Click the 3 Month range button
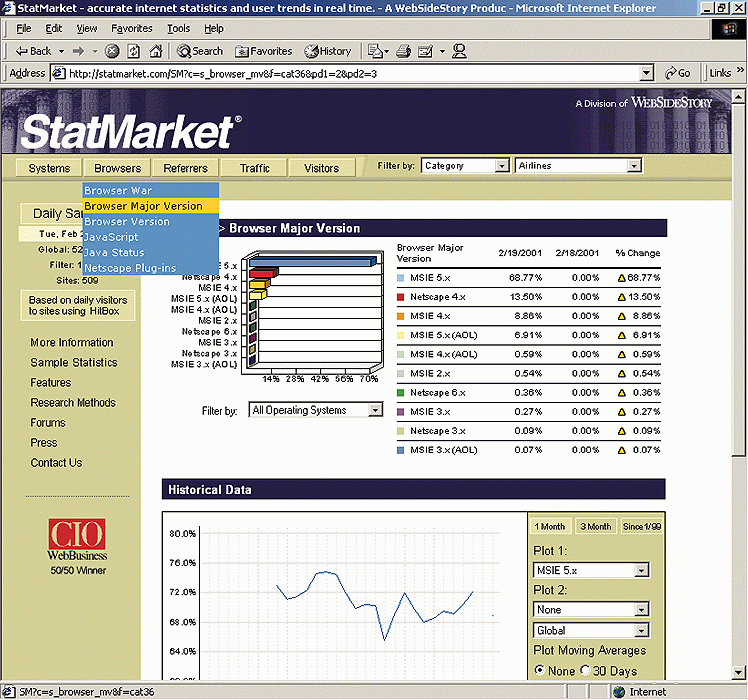 [596, 526]
